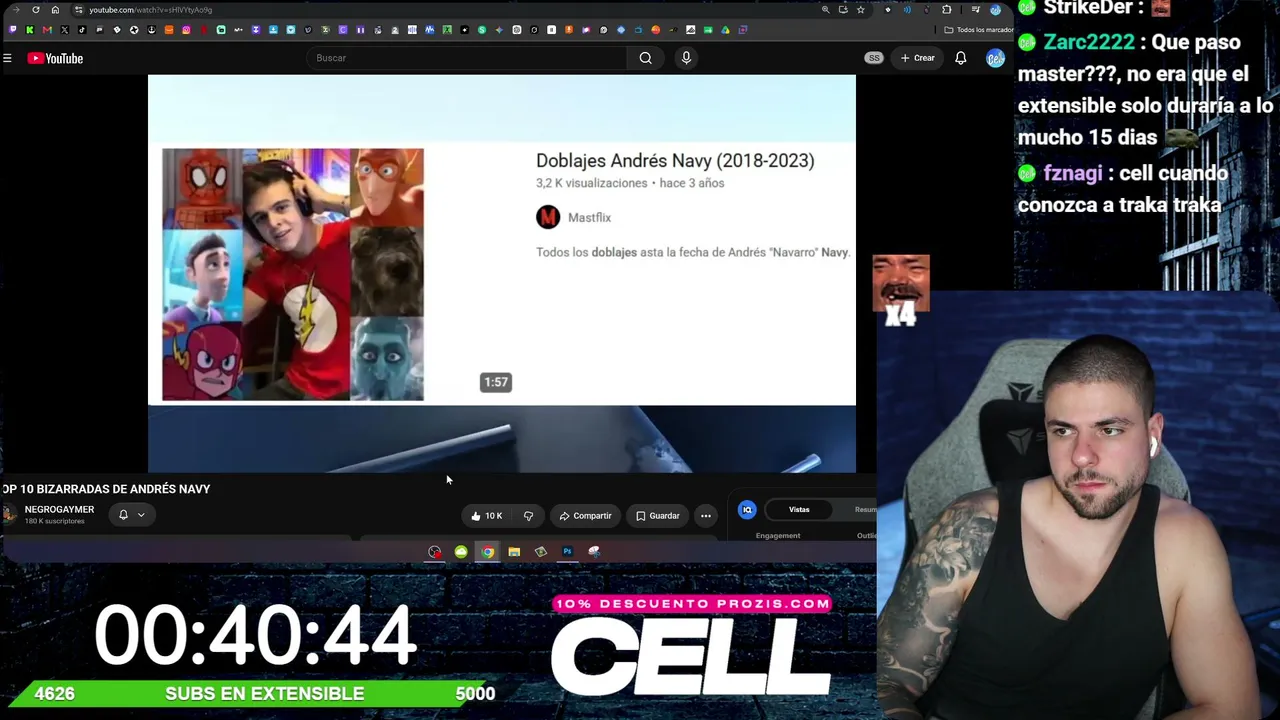The width and height of the screenshot is (1280, 720).
Task: Focus the Buscar search field
Action: click(x=468, y=58)
